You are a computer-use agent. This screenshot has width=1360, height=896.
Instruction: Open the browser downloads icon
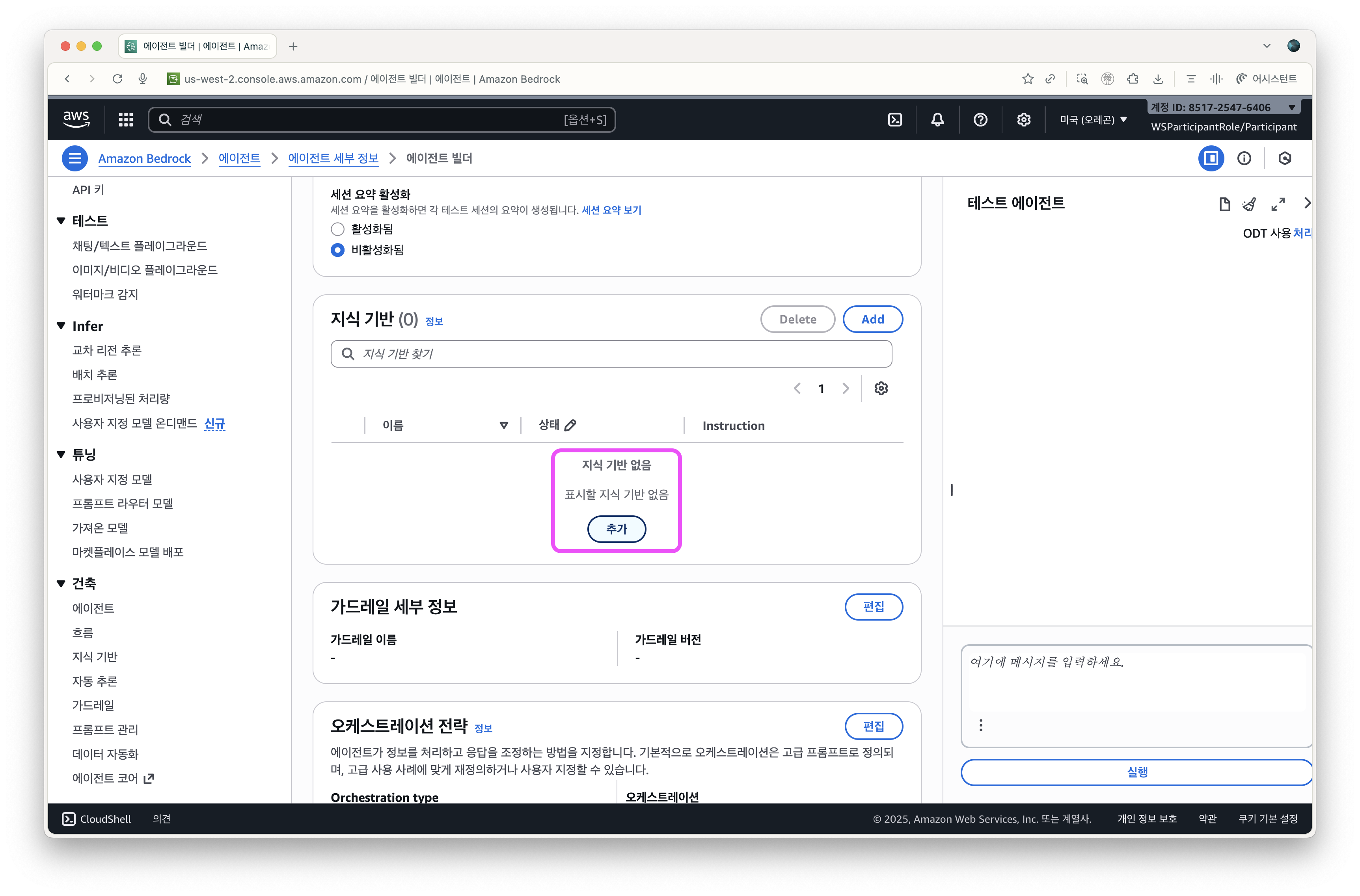click(x=1158, y=79)
